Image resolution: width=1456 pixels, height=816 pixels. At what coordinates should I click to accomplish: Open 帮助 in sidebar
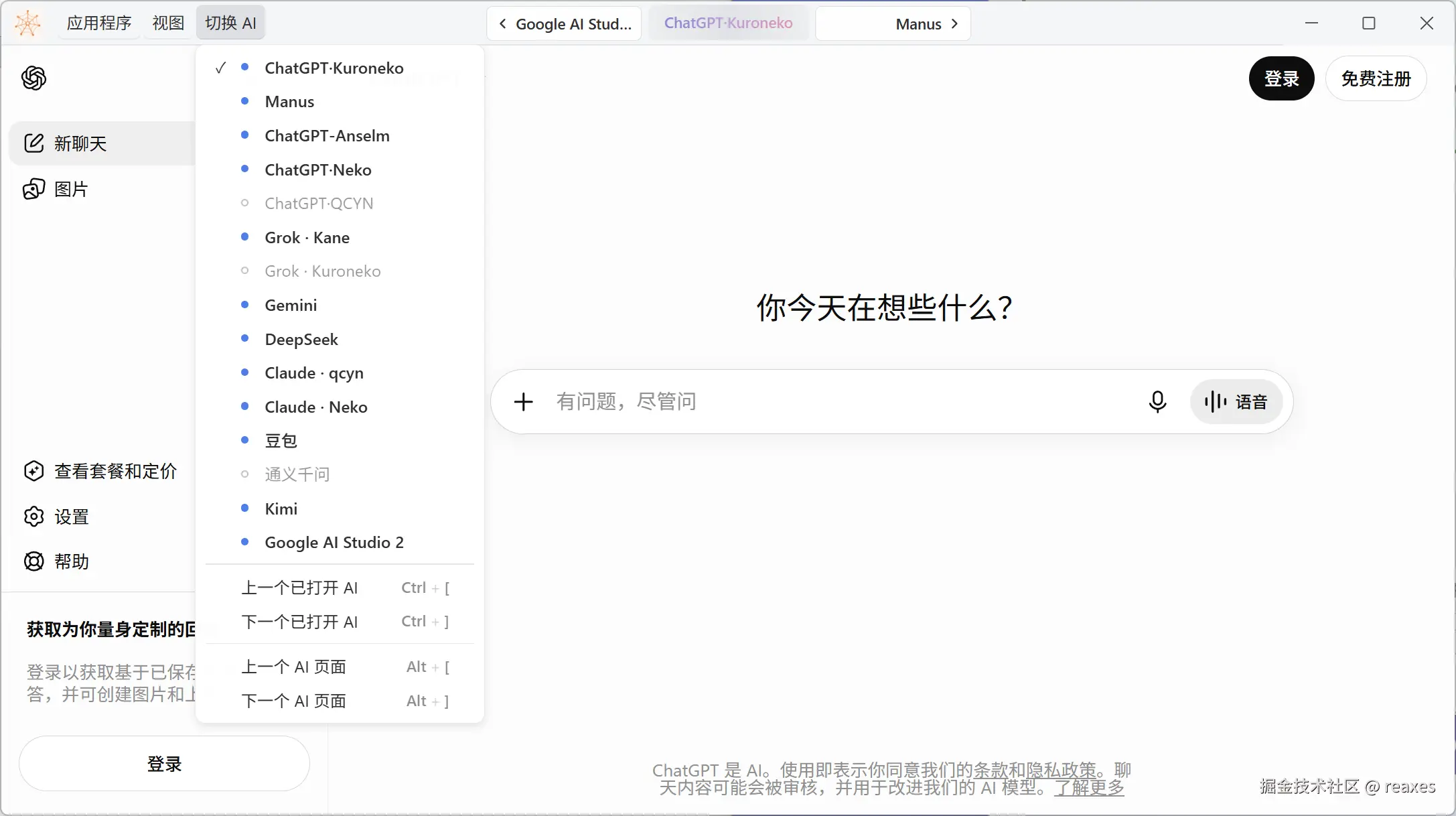(102, 561)
